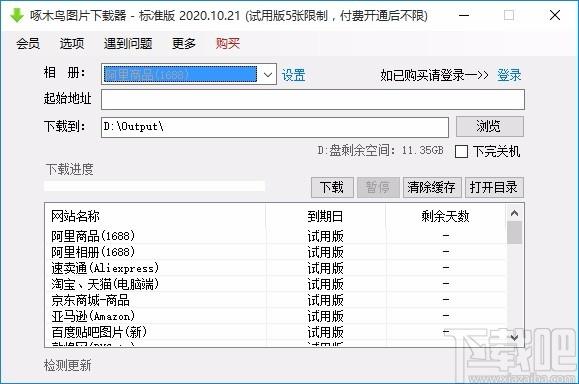The image size is (579, 384).
Task: Toggle the 下完关机 checkbox
Action: click(x=462, y=151)
